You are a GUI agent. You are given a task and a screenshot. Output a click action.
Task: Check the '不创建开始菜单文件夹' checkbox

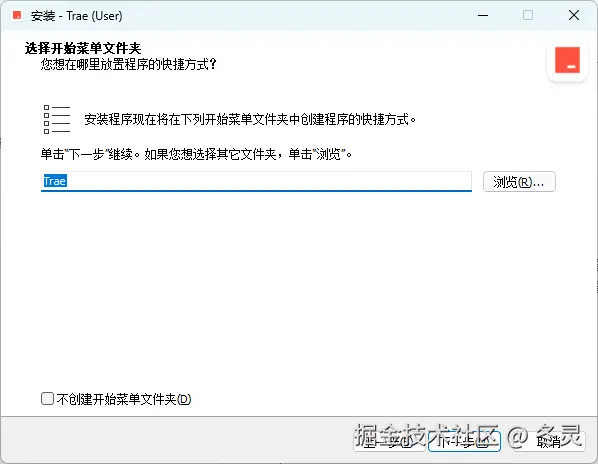[47, 399]
